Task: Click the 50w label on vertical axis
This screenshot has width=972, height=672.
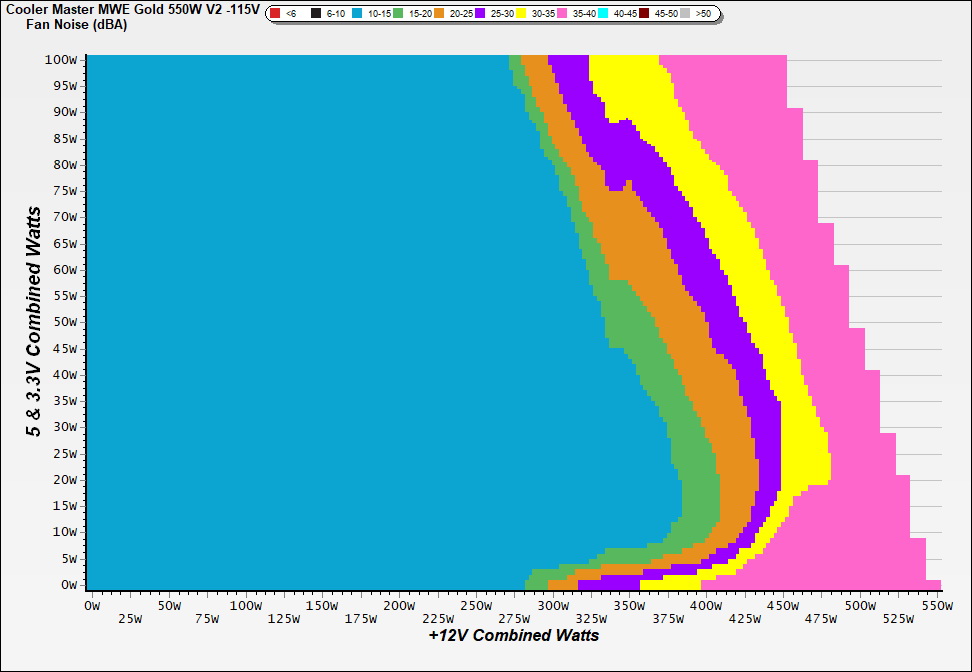Action: click(x=64, y=322)
